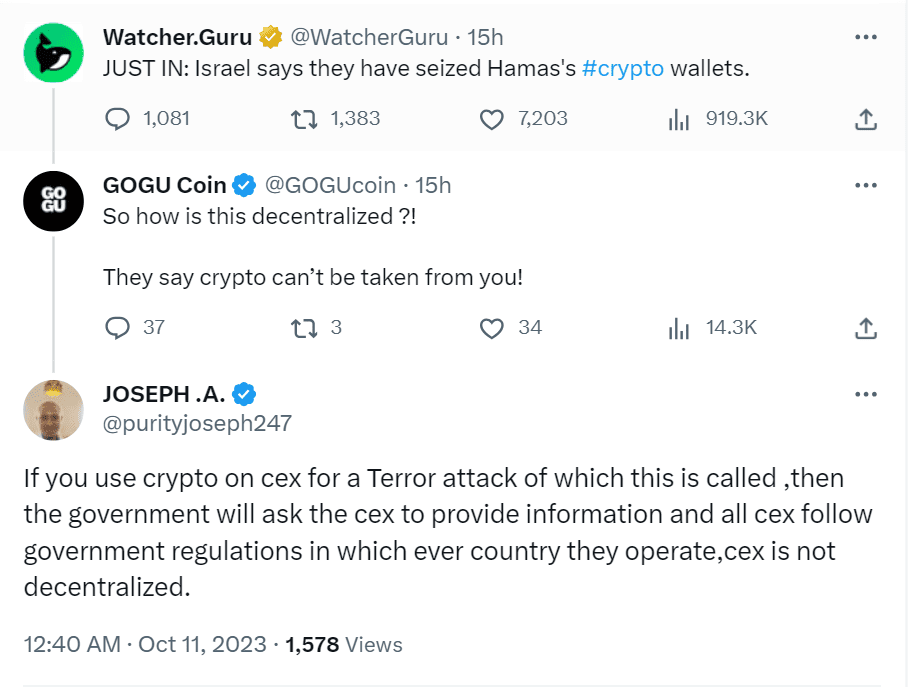This screenshot has height=687, width=911.
Task: Like Watcher.Guru's tweet with the heart icon
Action: pyautogui.click(x=491, y=118)
